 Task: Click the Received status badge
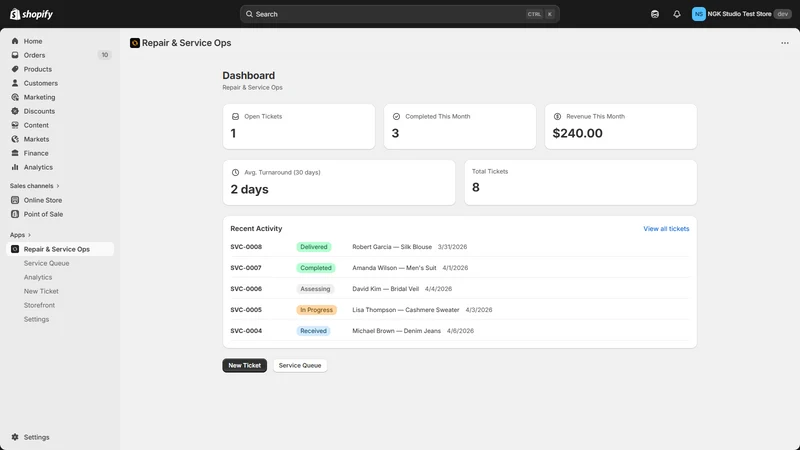pyautogui.click(x=313, y=331)
